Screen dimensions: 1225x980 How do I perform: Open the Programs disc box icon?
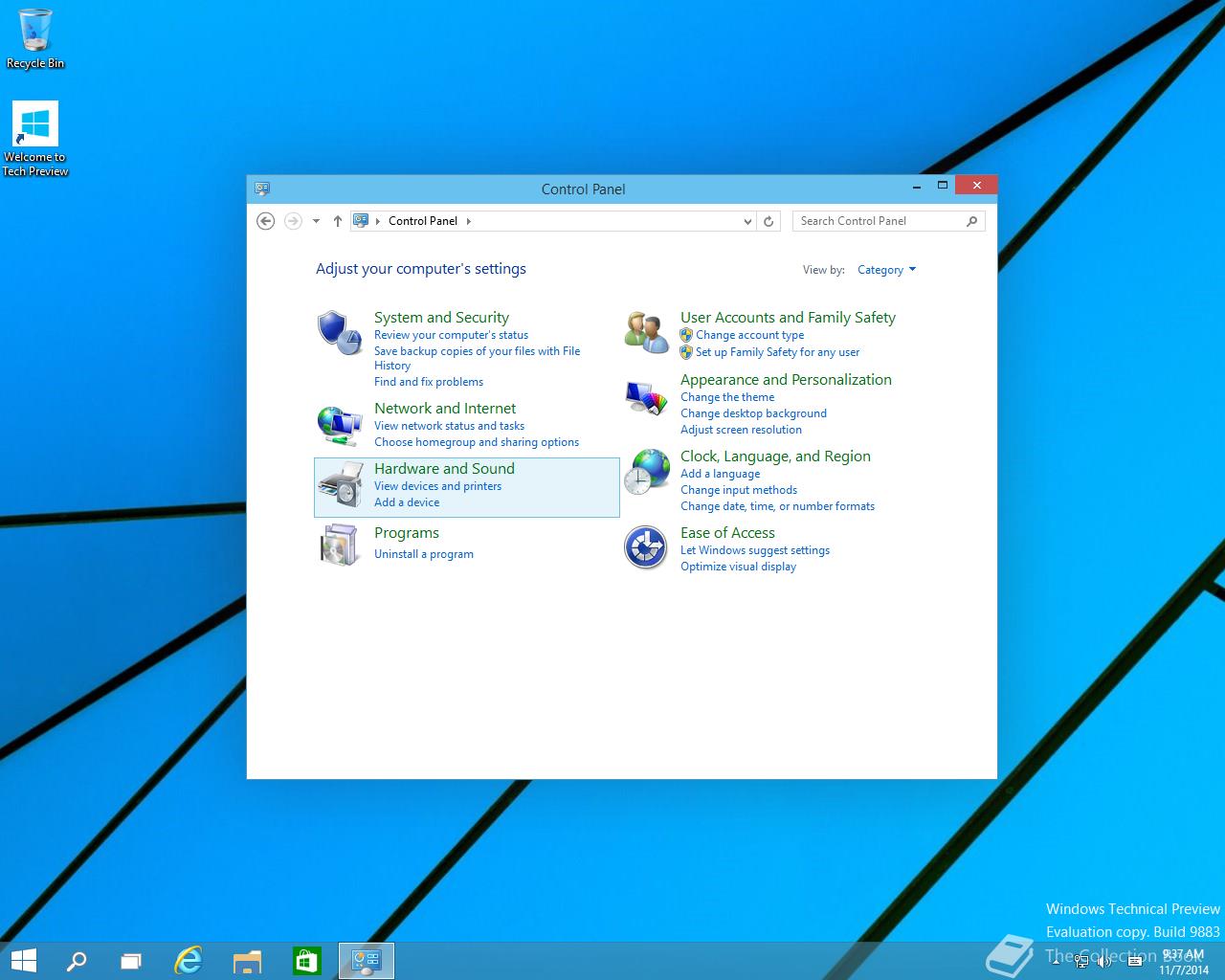click(340, 546)
